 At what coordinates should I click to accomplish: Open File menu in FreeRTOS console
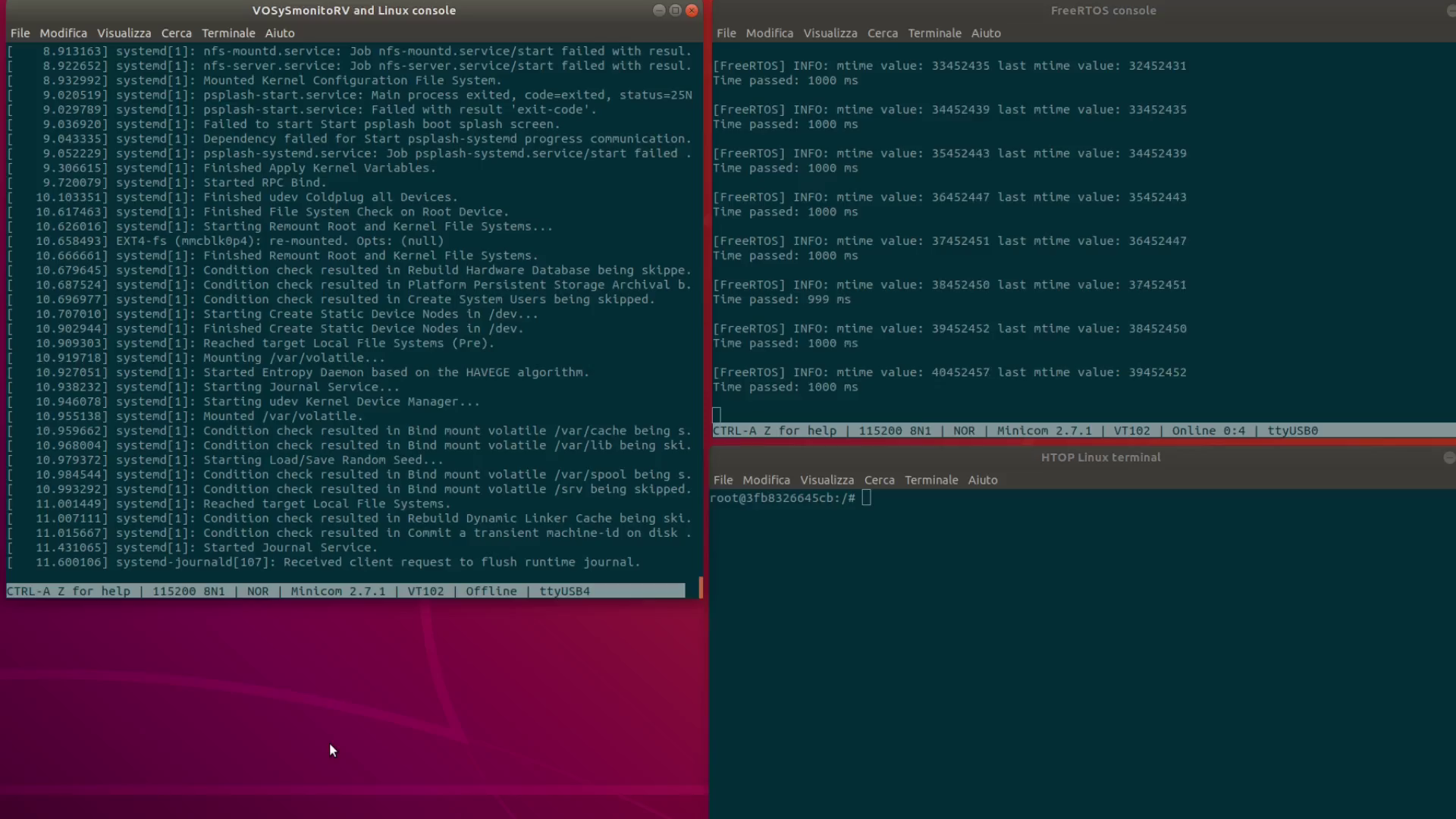pos(726,33)
